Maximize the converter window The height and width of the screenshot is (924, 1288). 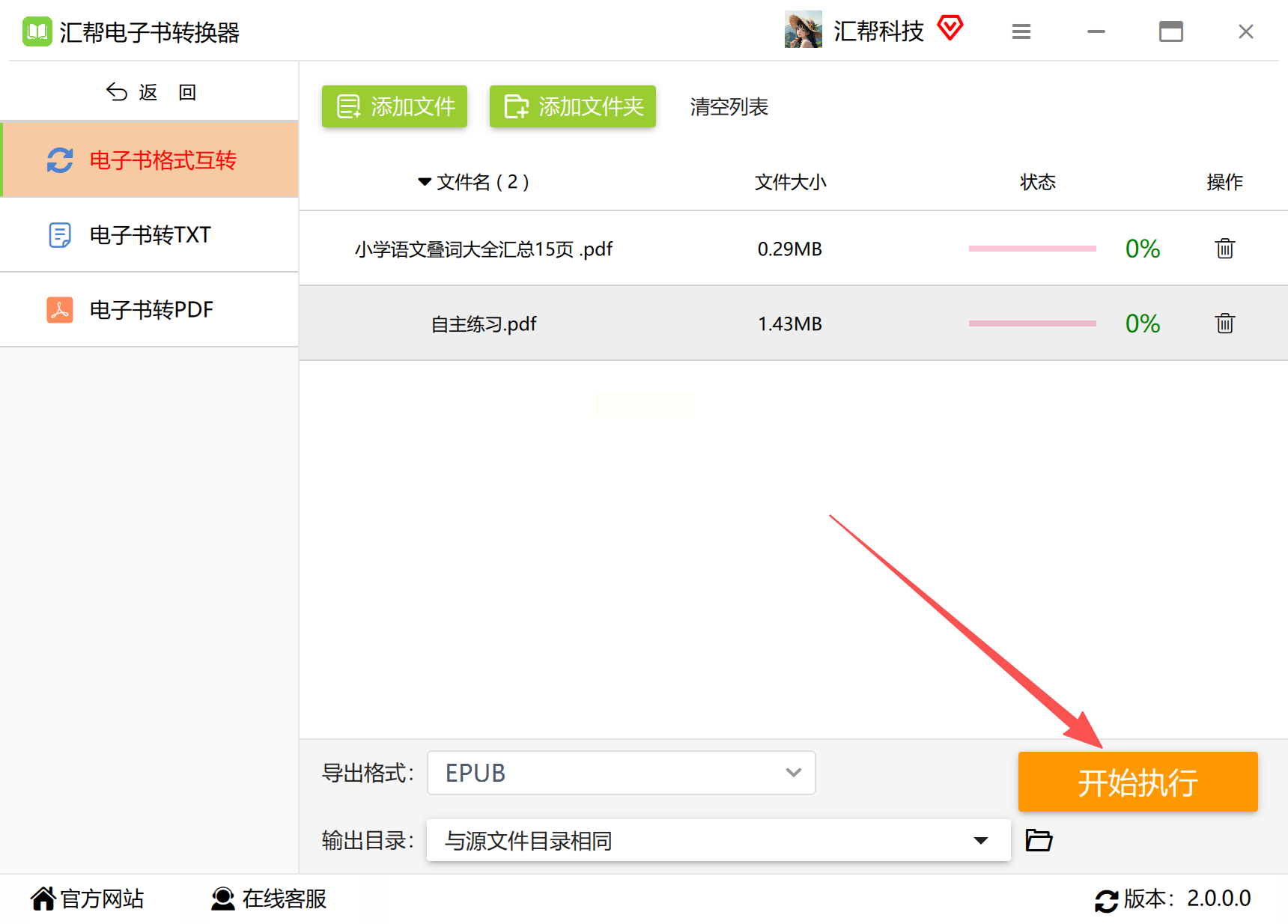tap(1171, 31)
